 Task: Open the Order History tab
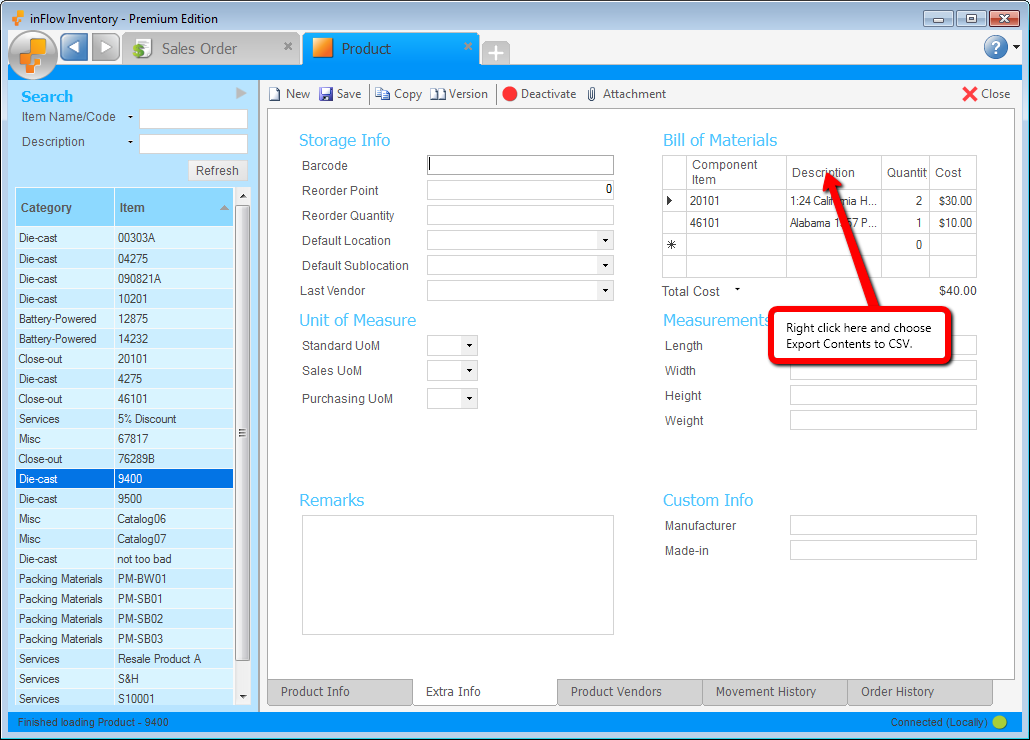(x=920, y=692)
